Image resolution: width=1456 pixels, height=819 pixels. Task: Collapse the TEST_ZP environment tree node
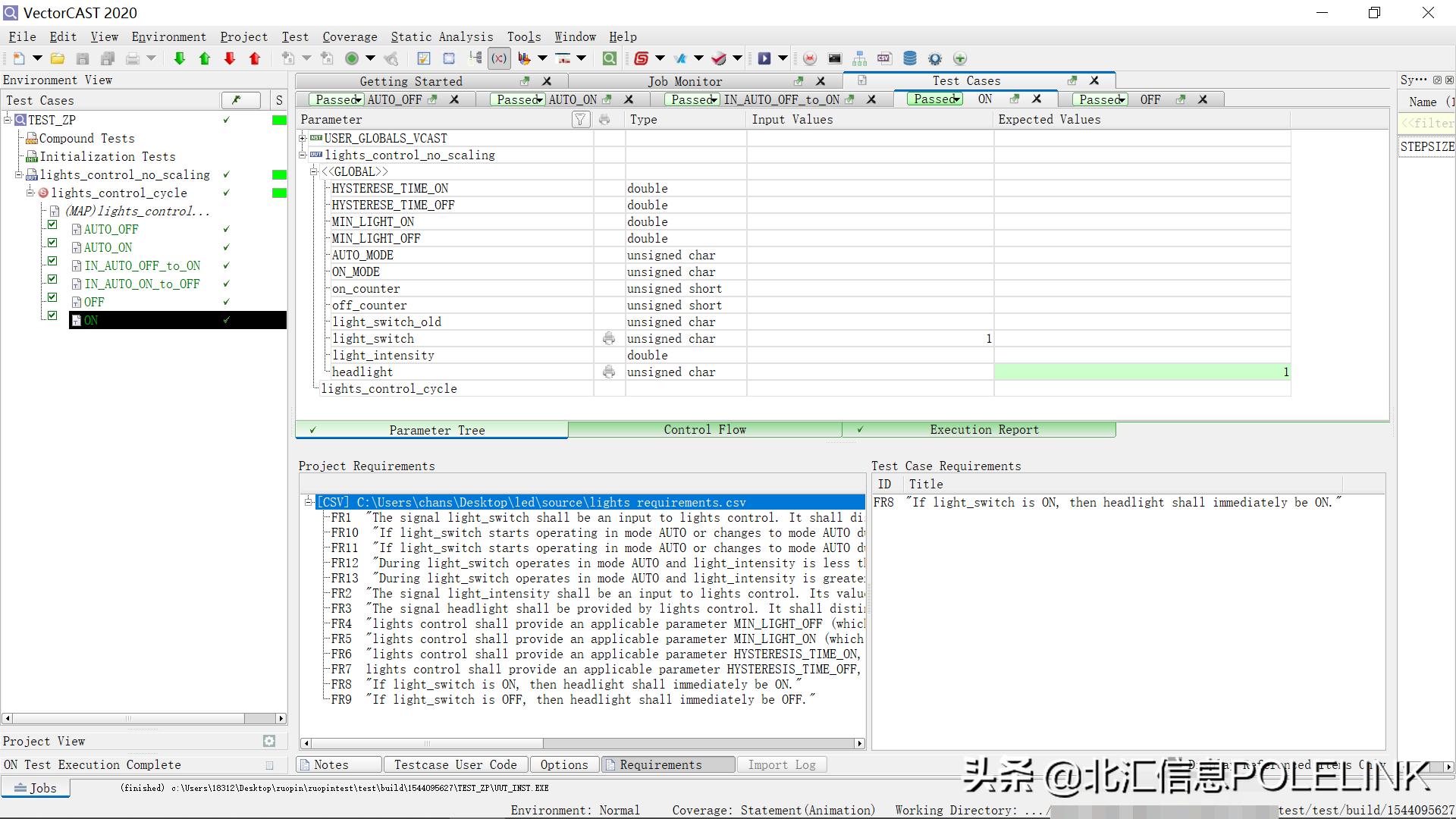(x=8, y=119)
